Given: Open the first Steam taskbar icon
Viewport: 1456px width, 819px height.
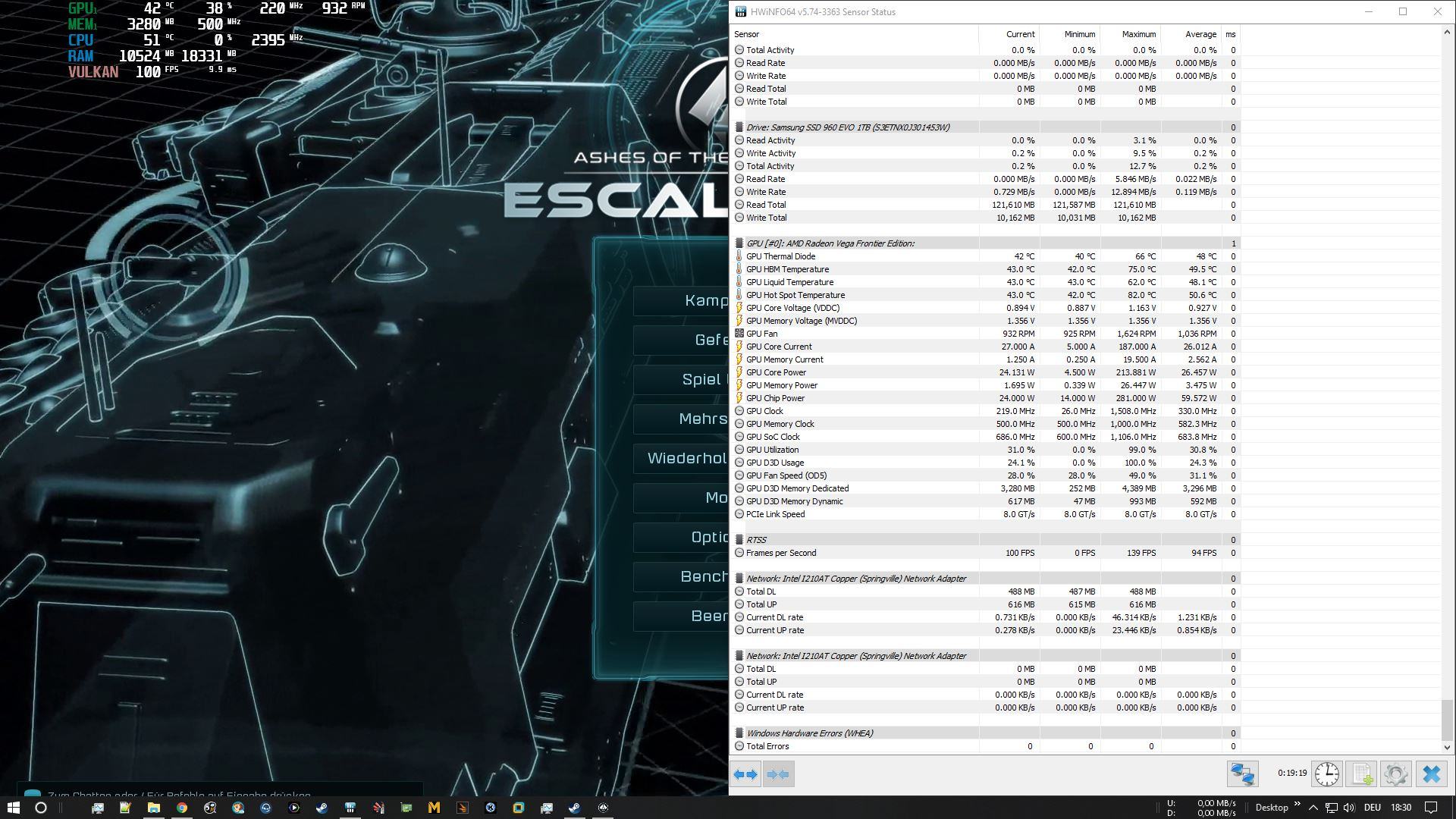Looking at the screenshot, I should (322, 808).
